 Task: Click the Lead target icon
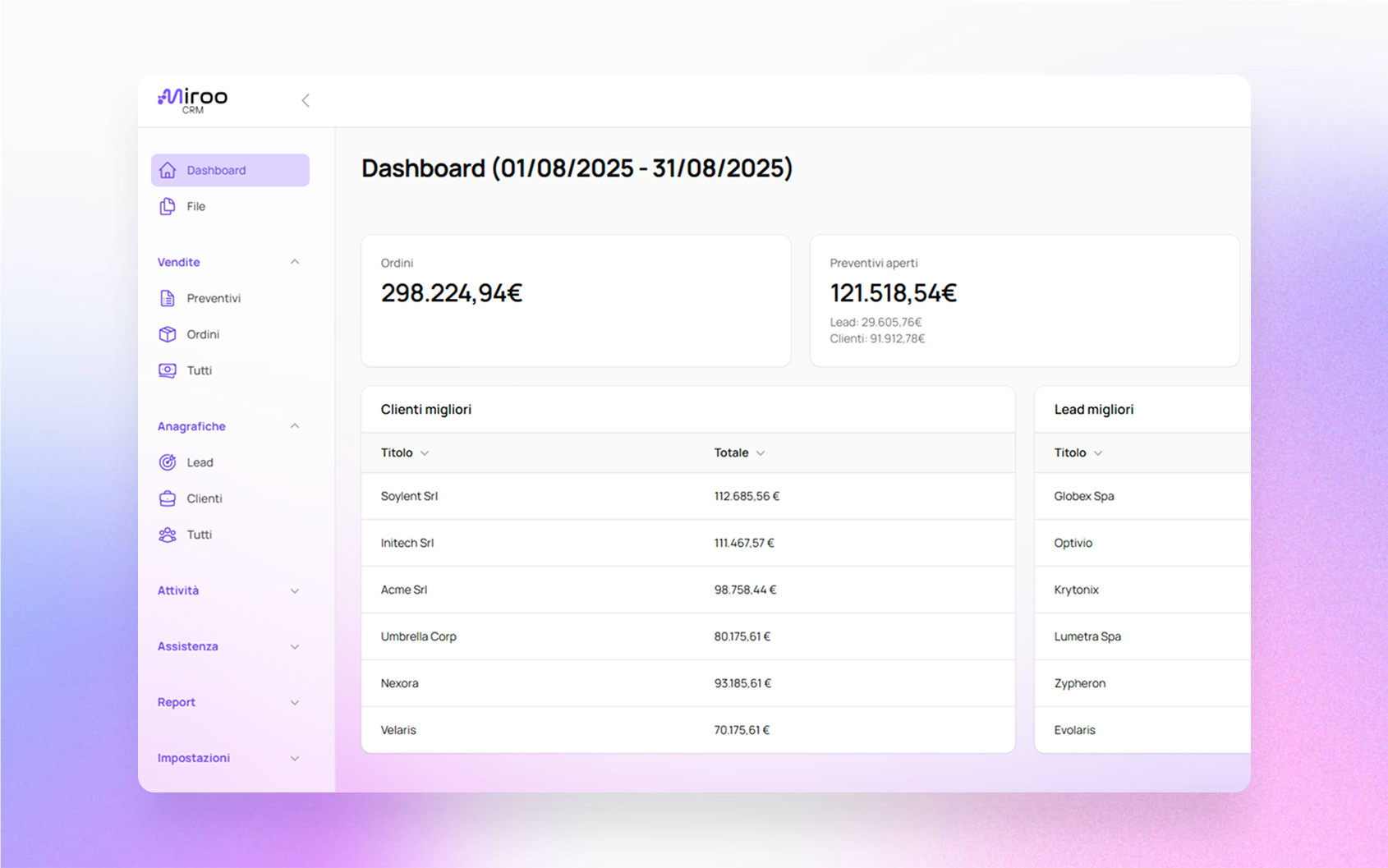168,462
